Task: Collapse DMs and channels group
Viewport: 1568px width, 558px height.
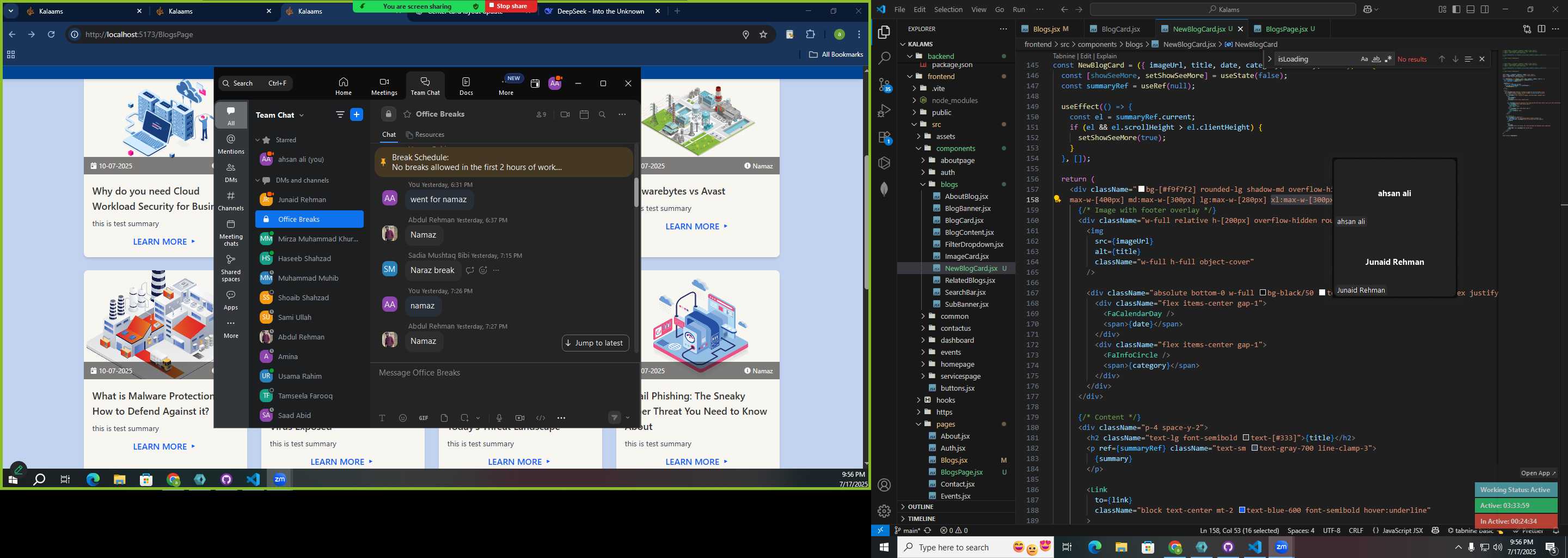Action: coord(258,180)
